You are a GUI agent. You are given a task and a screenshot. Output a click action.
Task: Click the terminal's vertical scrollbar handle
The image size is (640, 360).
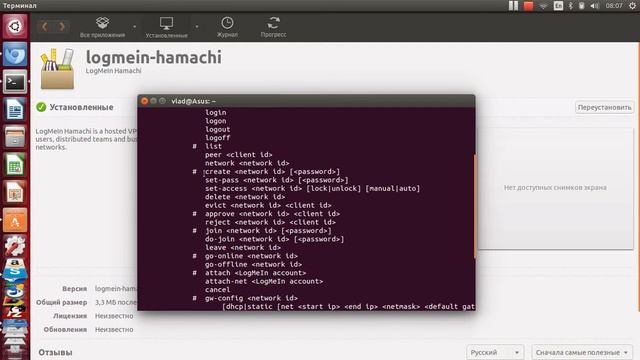(x=474, y=206)
